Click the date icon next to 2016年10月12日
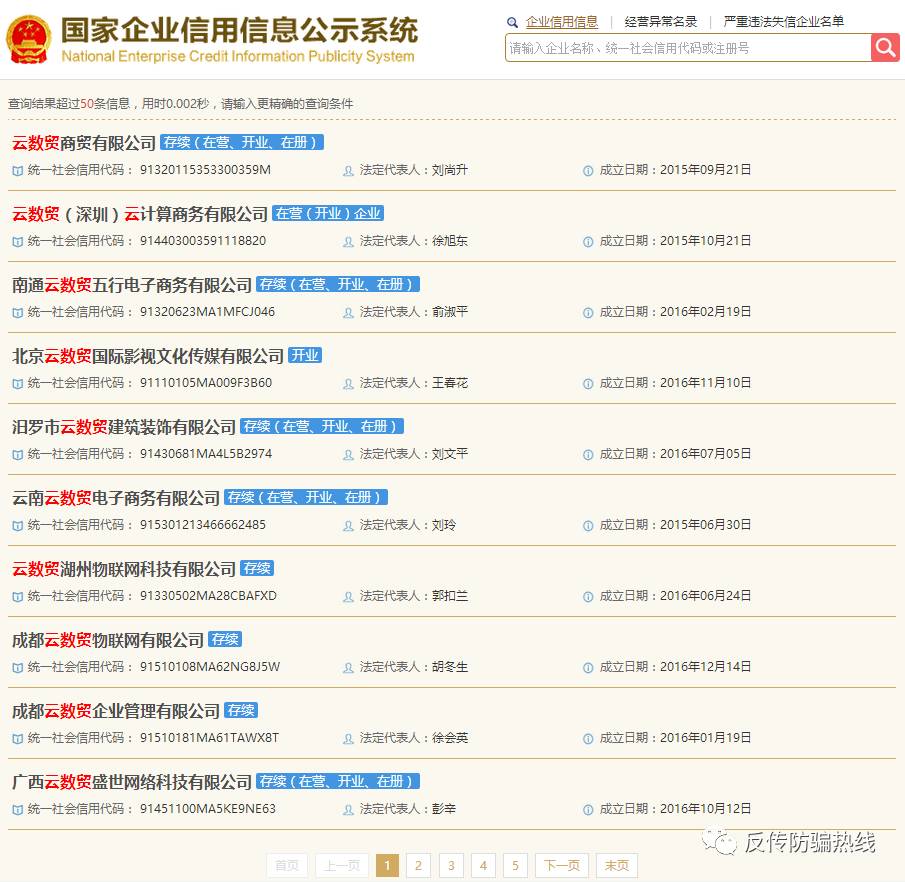Image resolution: width=905 pixels, height=882 pixels. [588, 810]
